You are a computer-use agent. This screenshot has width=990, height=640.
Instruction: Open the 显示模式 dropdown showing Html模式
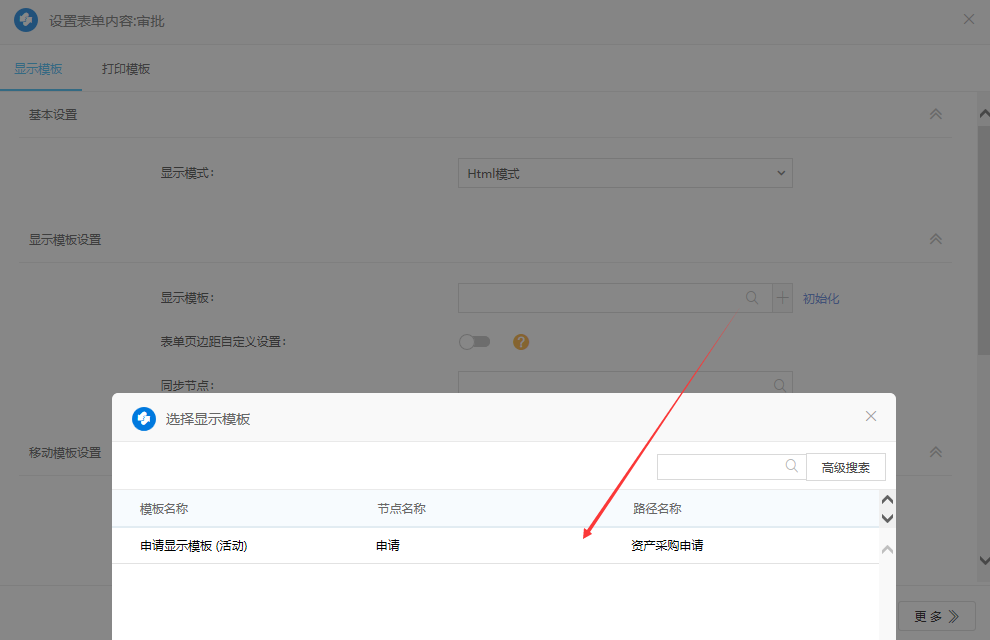(x=625, y=173)
